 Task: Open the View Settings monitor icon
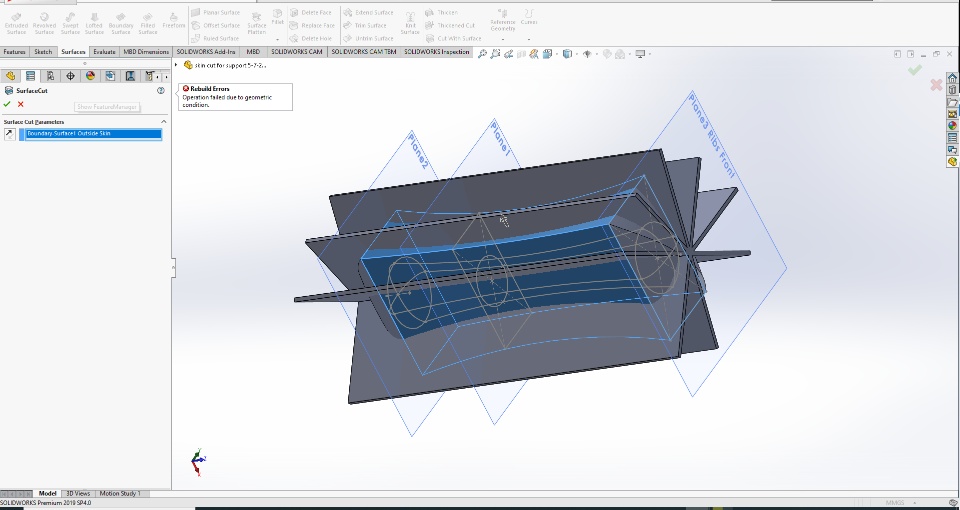(640, 54)
